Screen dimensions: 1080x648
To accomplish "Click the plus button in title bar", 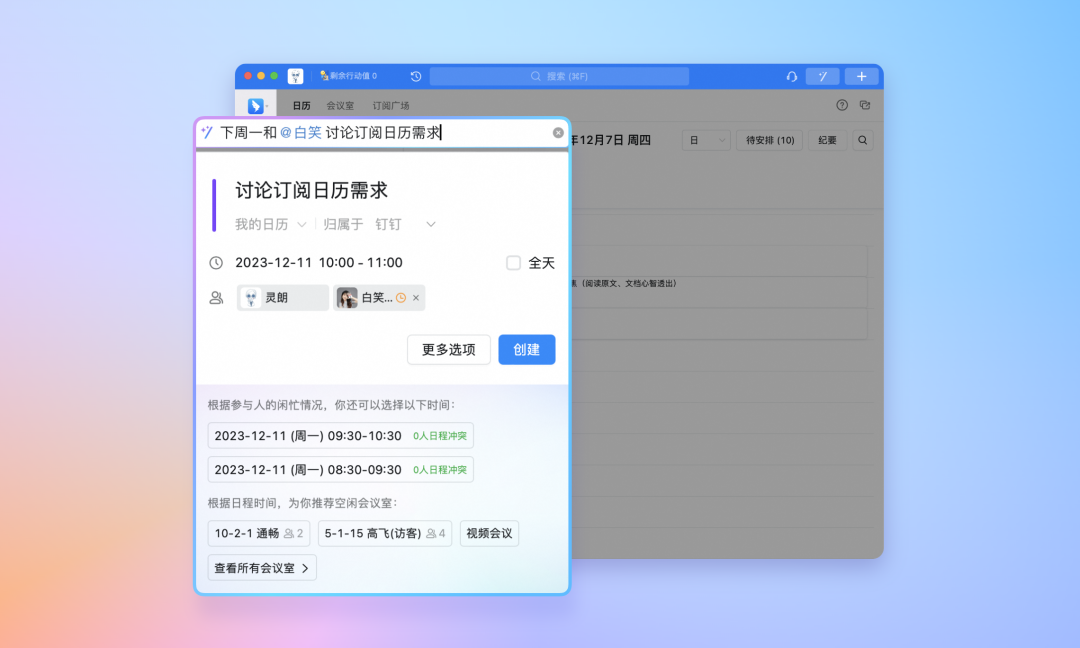I will click(x=861, y=76).
